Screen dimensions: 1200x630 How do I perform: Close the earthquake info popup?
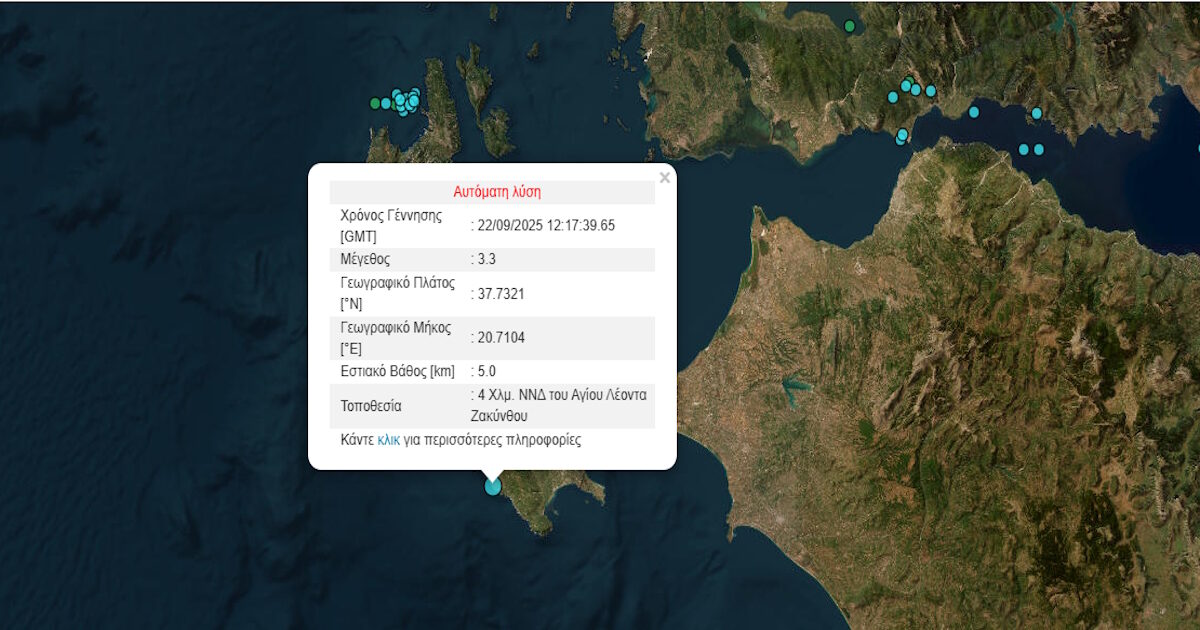click(x=664, y=178)
